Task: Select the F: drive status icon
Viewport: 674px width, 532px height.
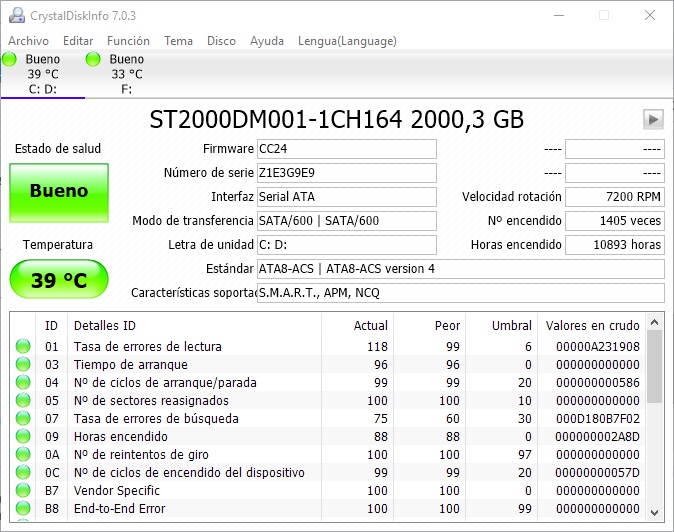Action: coord(94,60)
